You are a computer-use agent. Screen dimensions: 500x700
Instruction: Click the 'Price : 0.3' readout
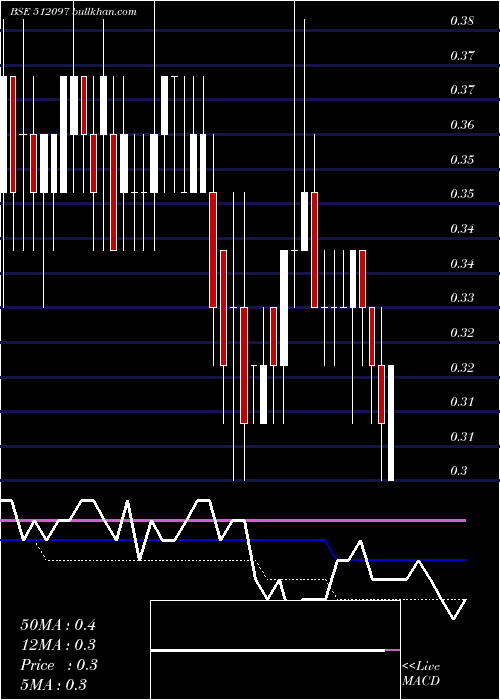(x=58, y=665)
